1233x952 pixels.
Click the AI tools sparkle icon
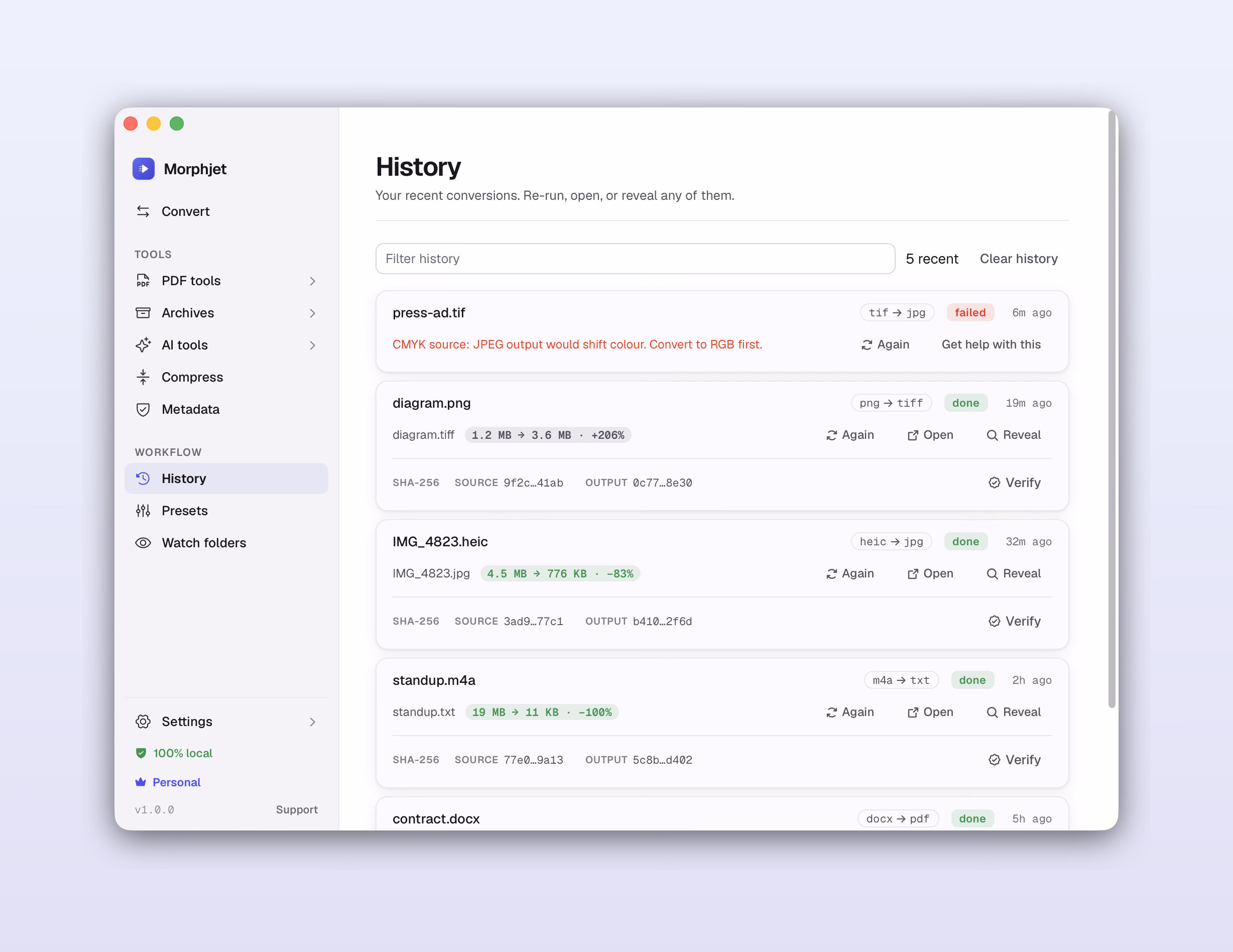click(144, 345)
